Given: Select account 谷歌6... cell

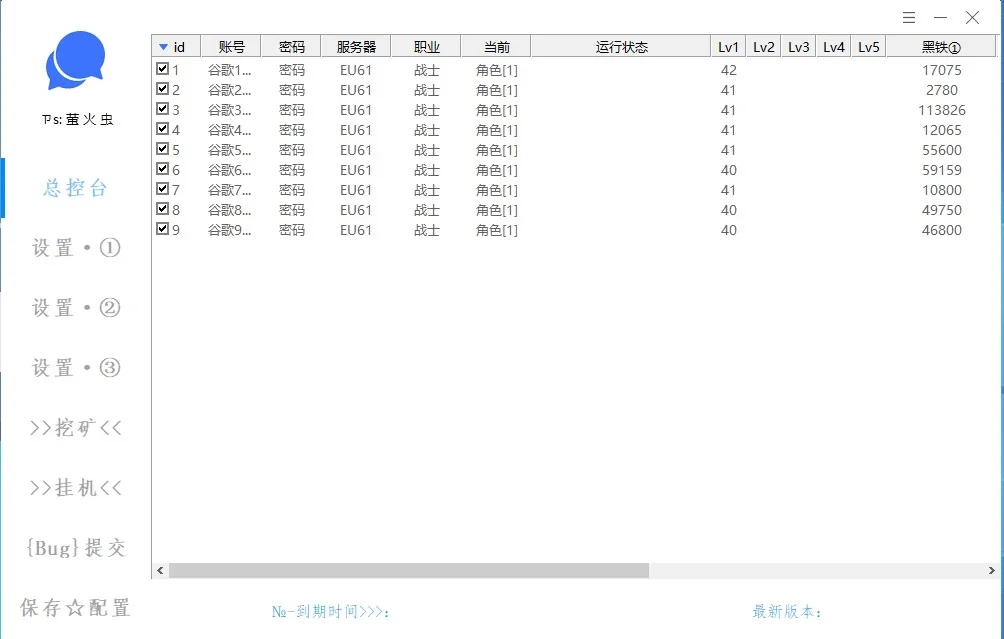Looking at the screenshot, I should tap(229, 170).
